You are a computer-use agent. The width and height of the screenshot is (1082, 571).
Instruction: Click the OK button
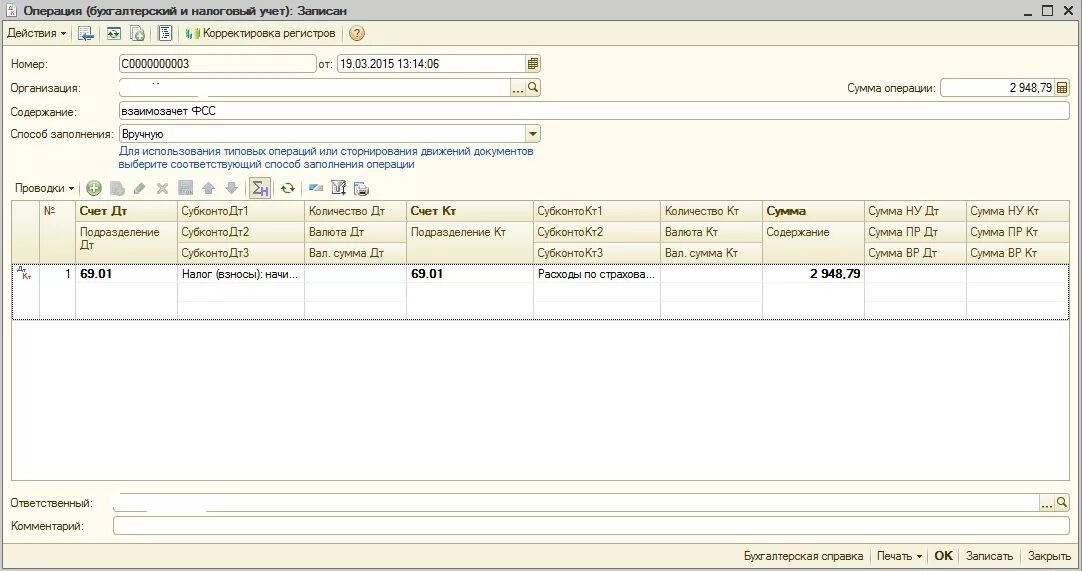[x=943, y=556]
